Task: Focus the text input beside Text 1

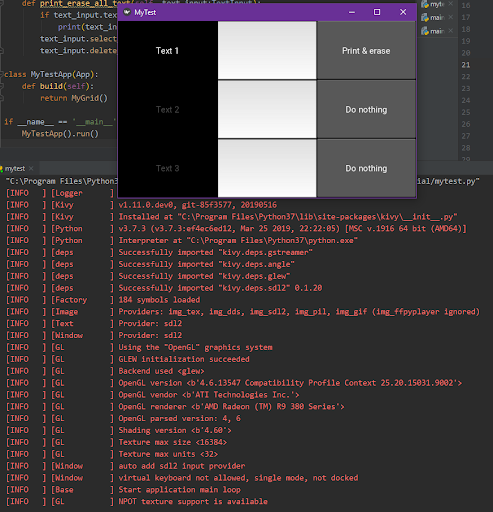Action: (267, 50)
